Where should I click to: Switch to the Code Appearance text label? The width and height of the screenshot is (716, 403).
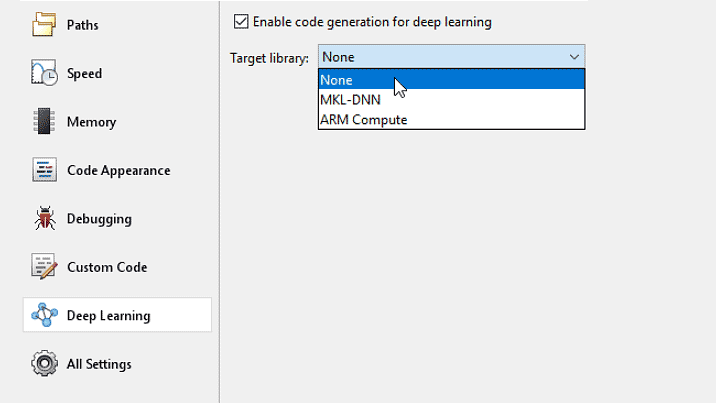coord(118,170)
